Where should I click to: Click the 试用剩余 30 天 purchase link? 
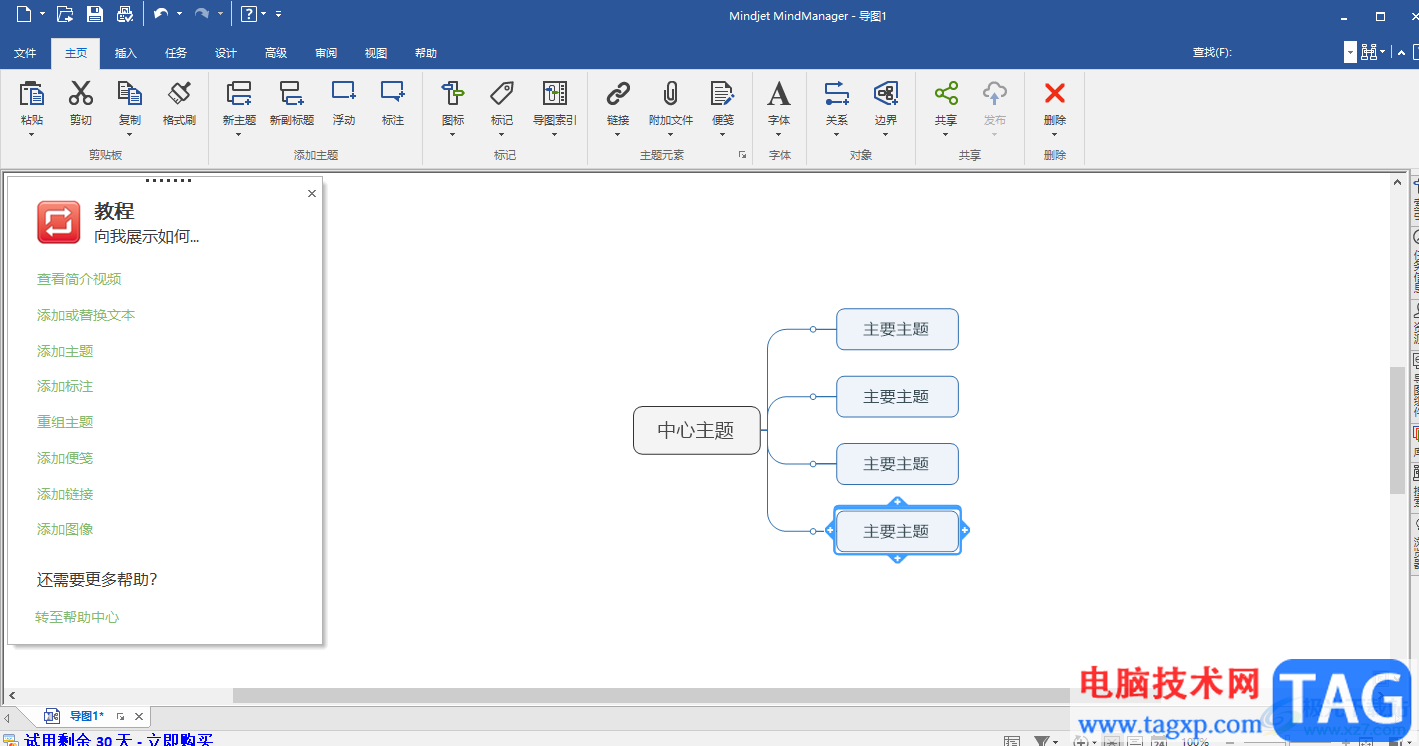click(x=118, y=740)
